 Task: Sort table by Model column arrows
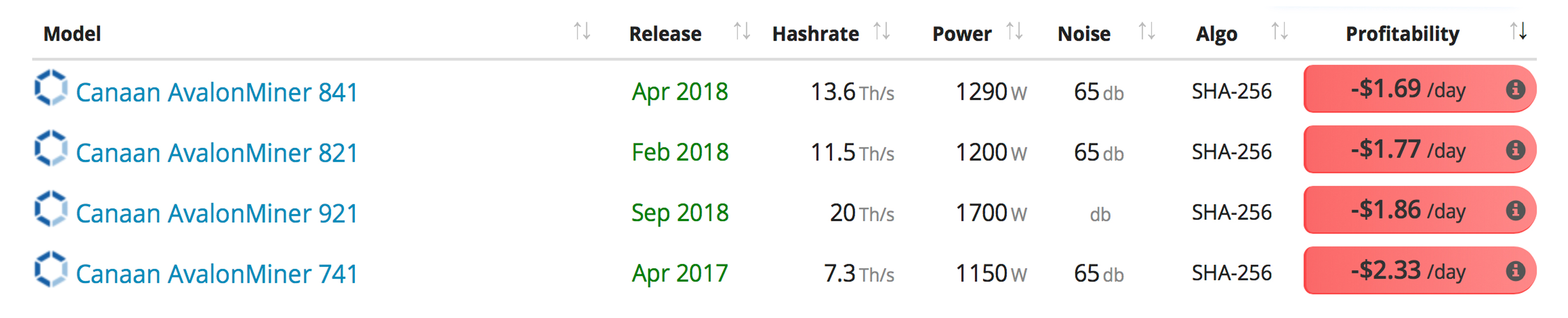pyautogui.click(x=582, y=31)
